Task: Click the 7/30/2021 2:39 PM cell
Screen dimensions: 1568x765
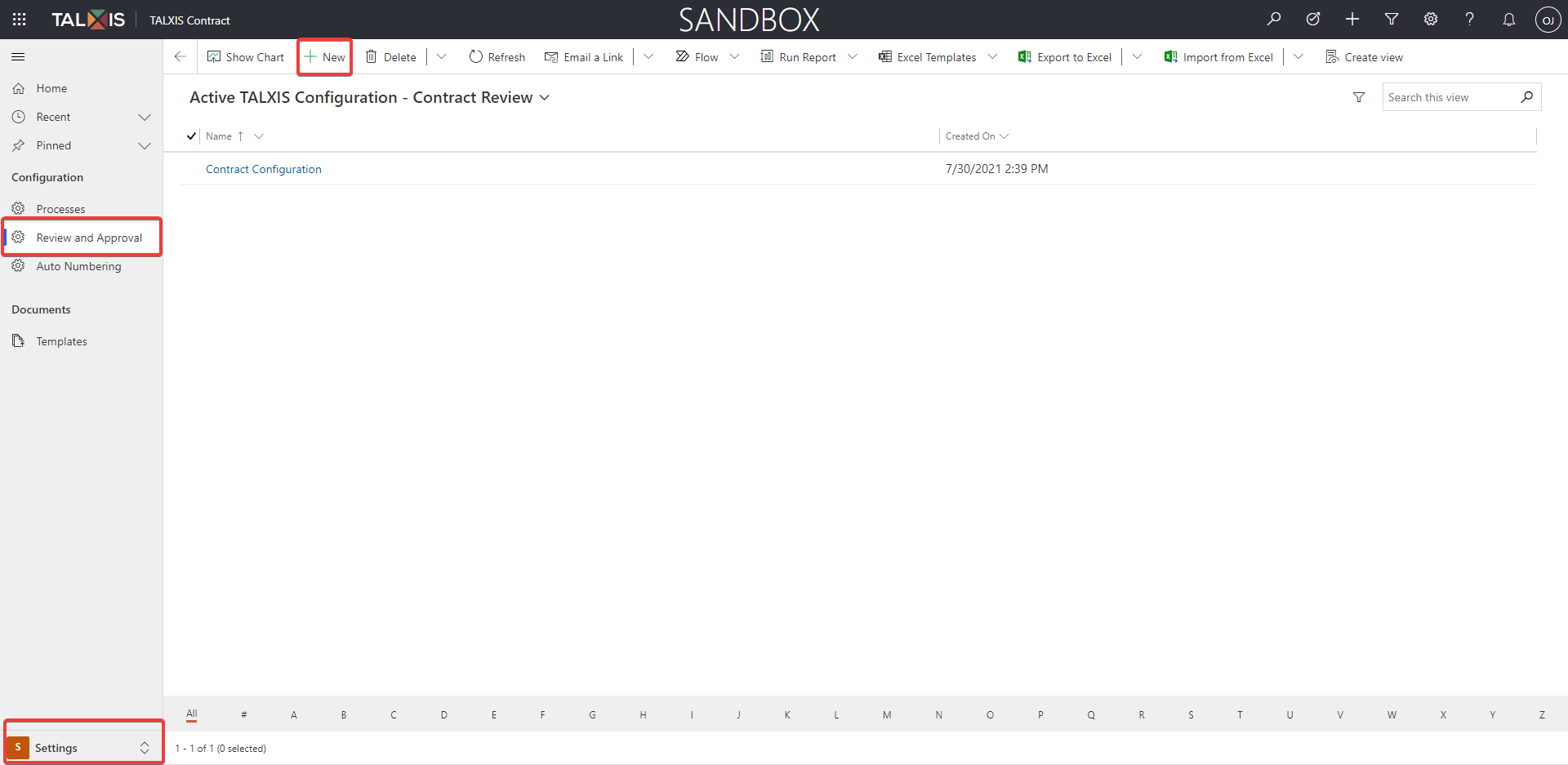Action: tap(996, 169)
